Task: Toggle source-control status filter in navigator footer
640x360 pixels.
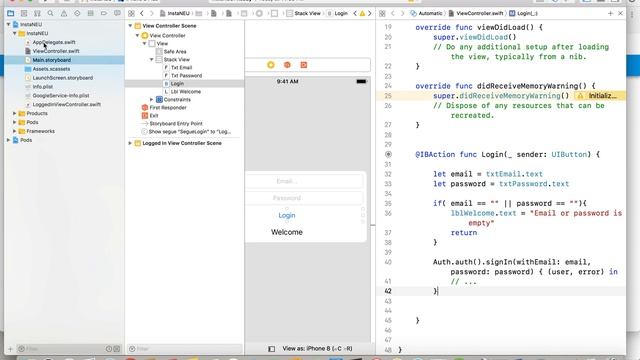Action: coord(117,349)
